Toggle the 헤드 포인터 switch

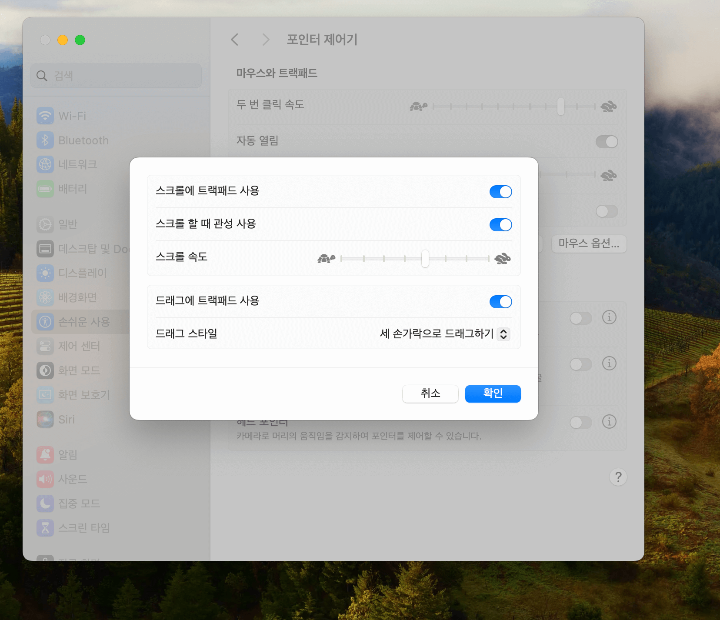point(581,422)
